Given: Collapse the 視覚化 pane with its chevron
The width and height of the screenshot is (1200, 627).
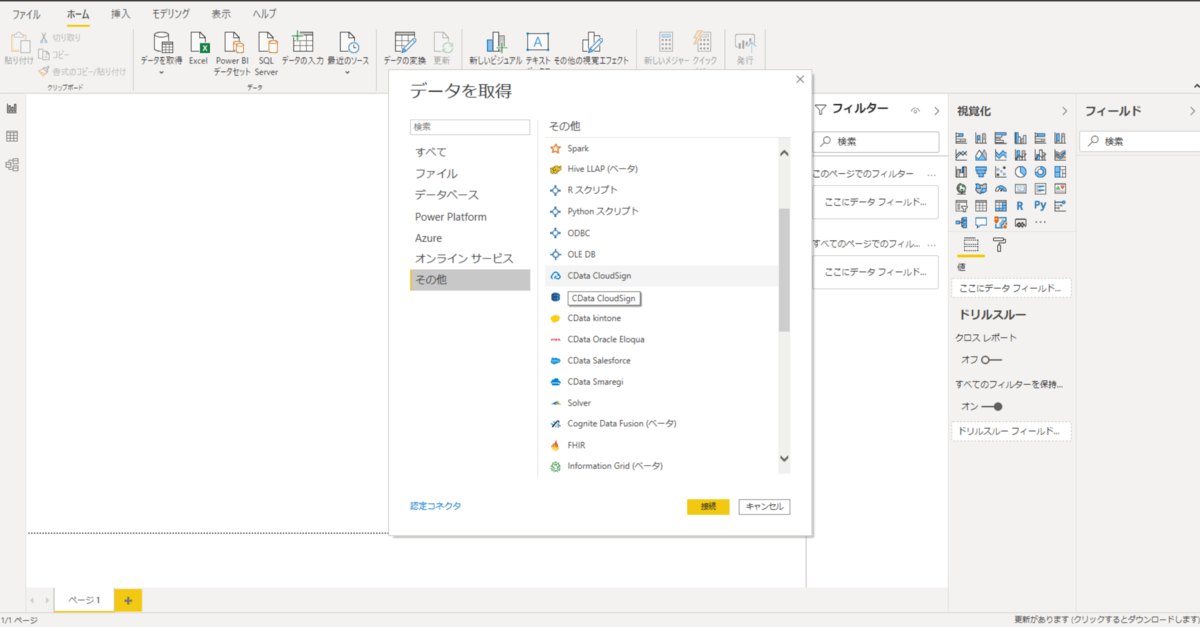Looking at the screenshot, I should pos(1064,111).
